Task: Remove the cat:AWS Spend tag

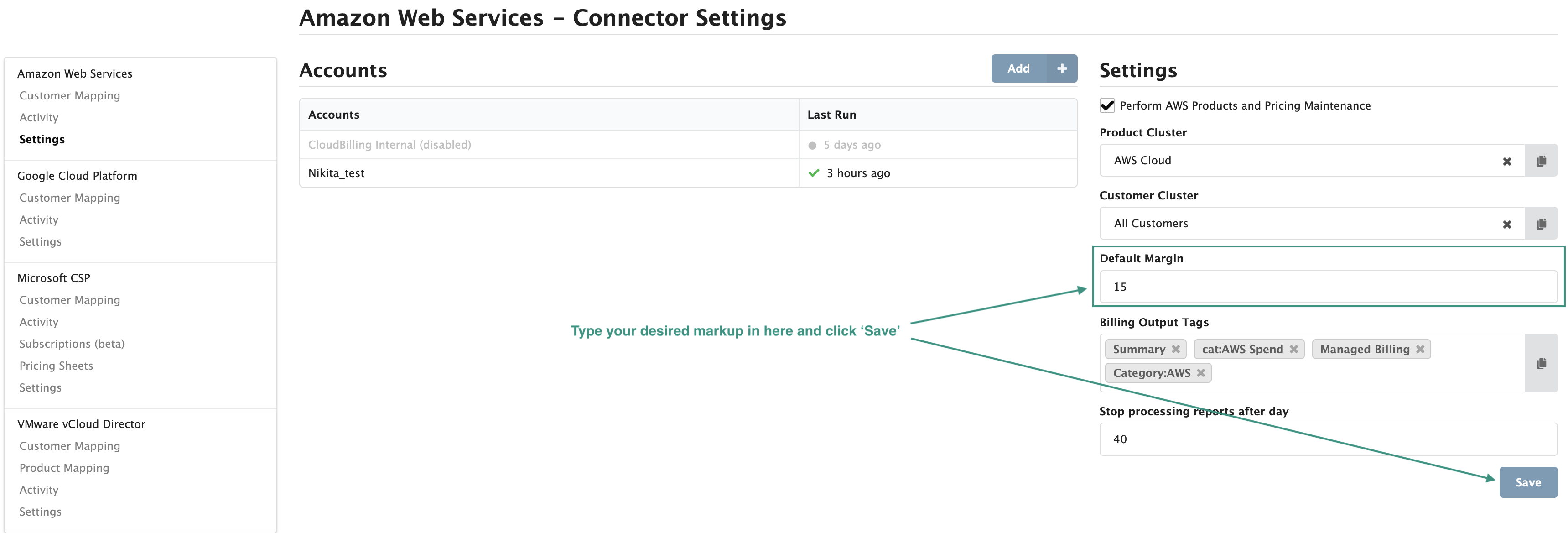Action: click(x=1293, y=349)
